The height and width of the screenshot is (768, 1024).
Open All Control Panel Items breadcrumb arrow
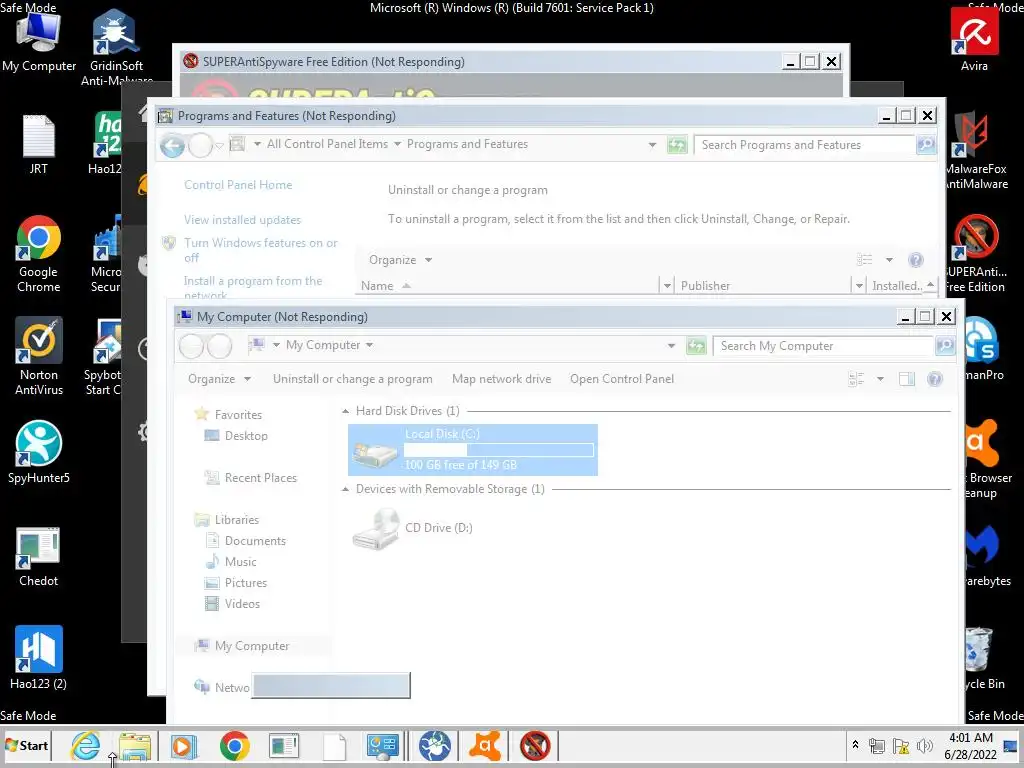click(x=397, y=144)
